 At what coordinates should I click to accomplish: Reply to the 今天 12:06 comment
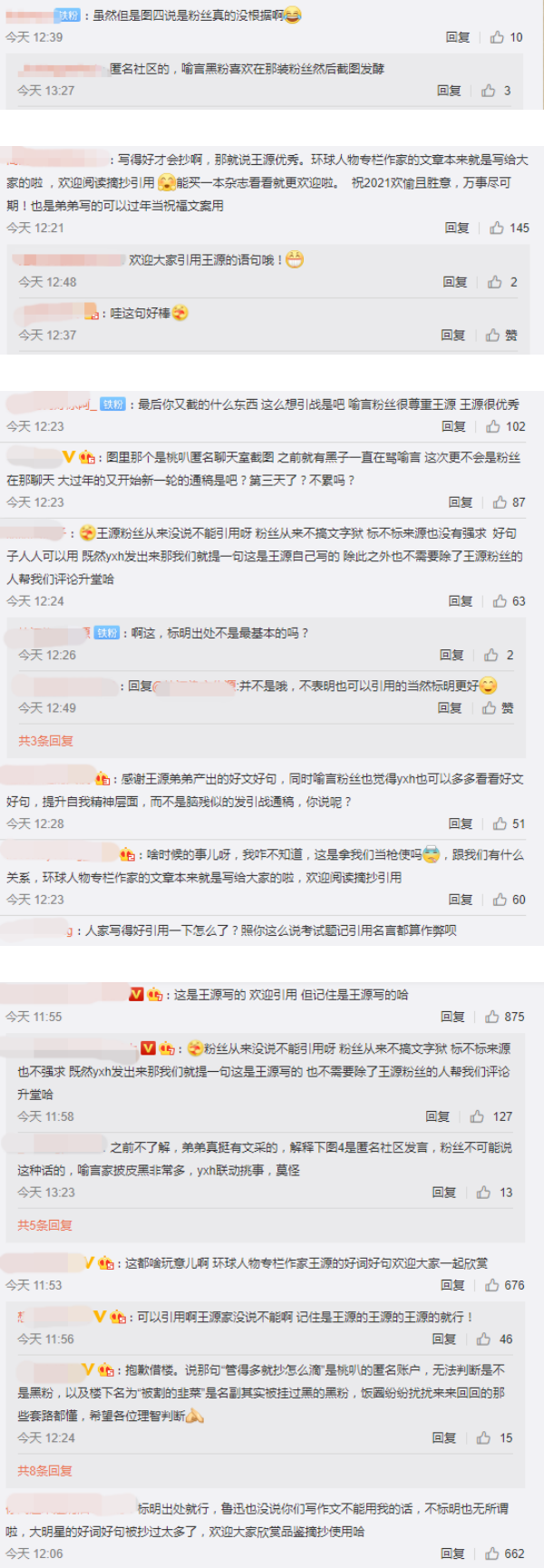tap(452, 1553)
